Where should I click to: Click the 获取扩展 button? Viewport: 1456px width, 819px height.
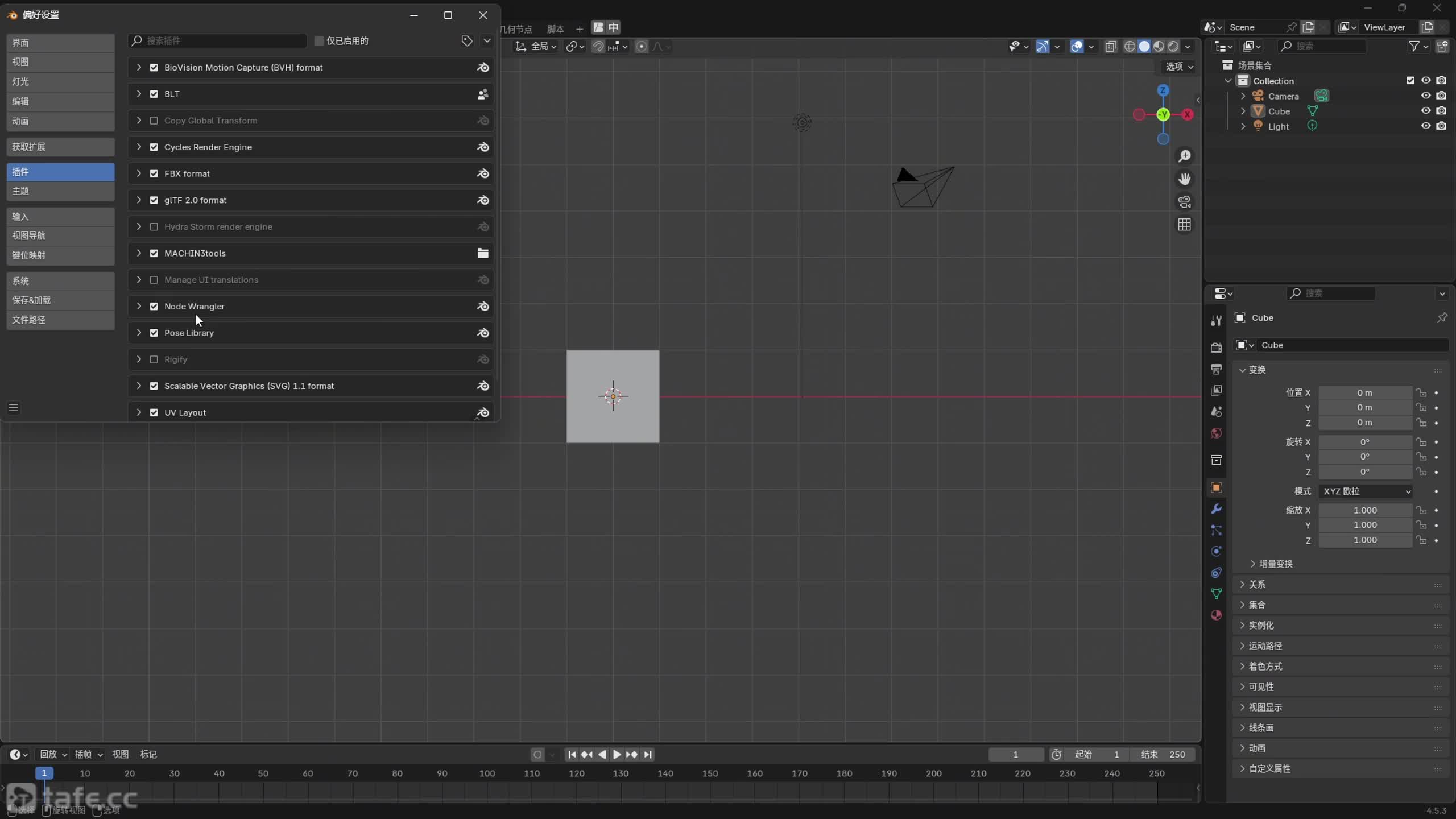60,147
